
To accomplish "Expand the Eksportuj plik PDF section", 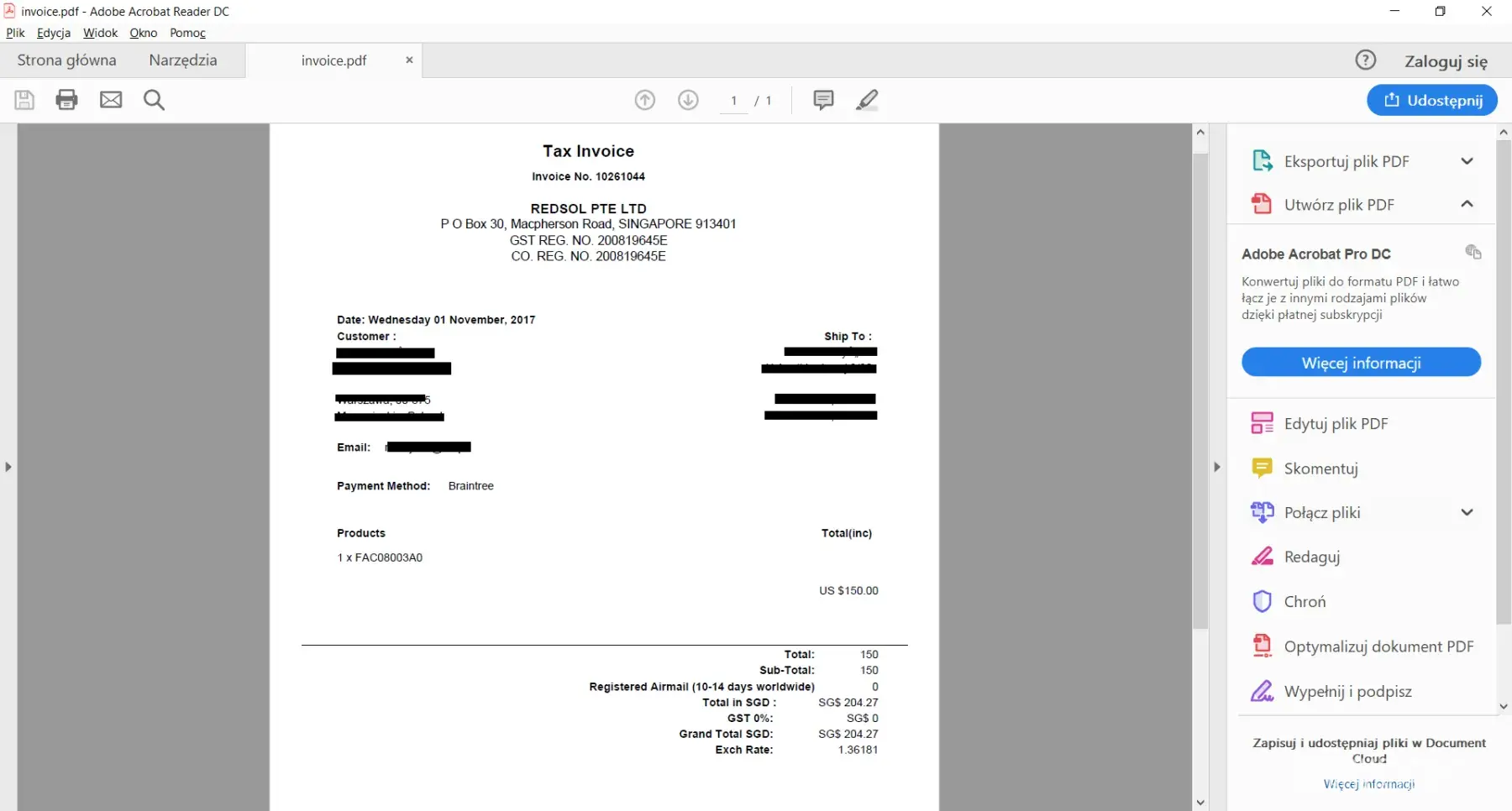I will tap(1467, 160).
